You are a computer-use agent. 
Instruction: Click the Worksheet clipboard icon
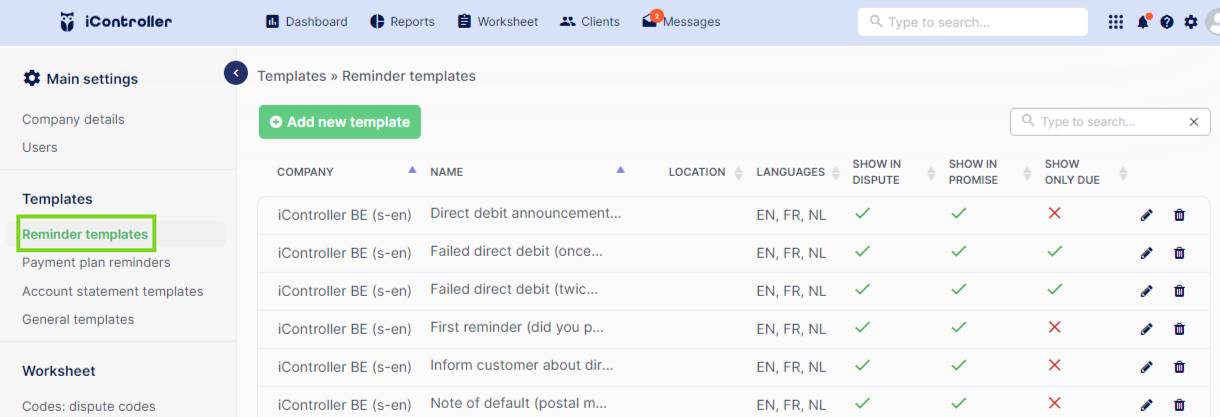(x=464, y=21)
